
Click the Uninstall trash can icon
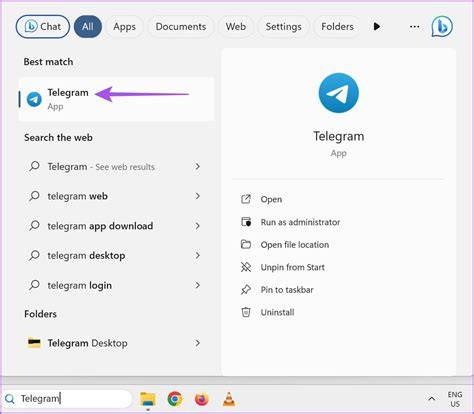(x=246, y=312)
